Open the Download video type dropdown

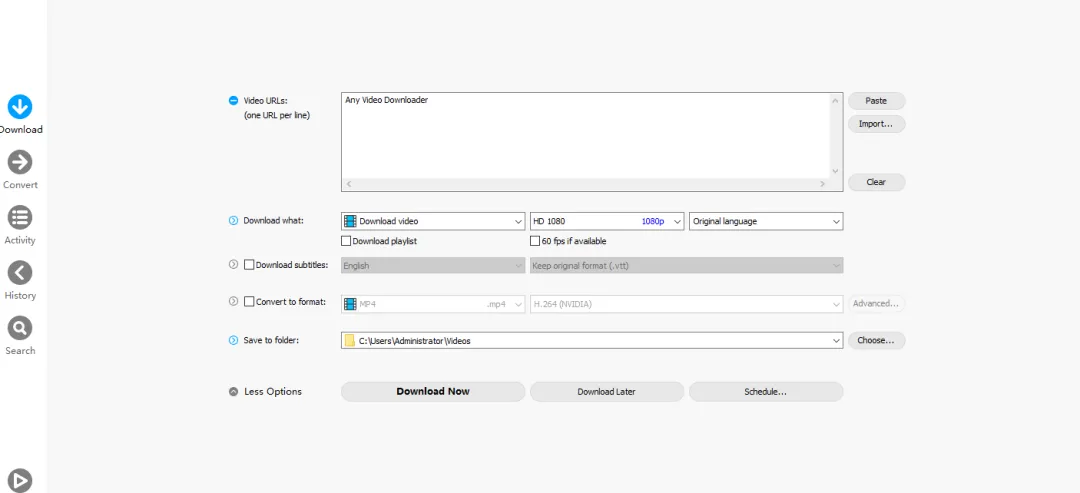(433, 221)
